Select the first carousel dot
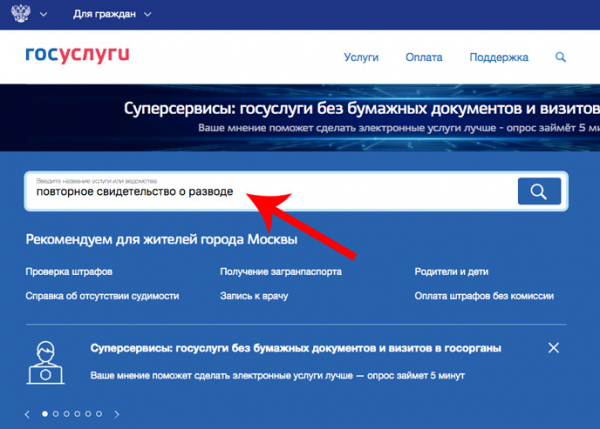The image size is (600, 429). pyautogui.click(x=45, y=414)
